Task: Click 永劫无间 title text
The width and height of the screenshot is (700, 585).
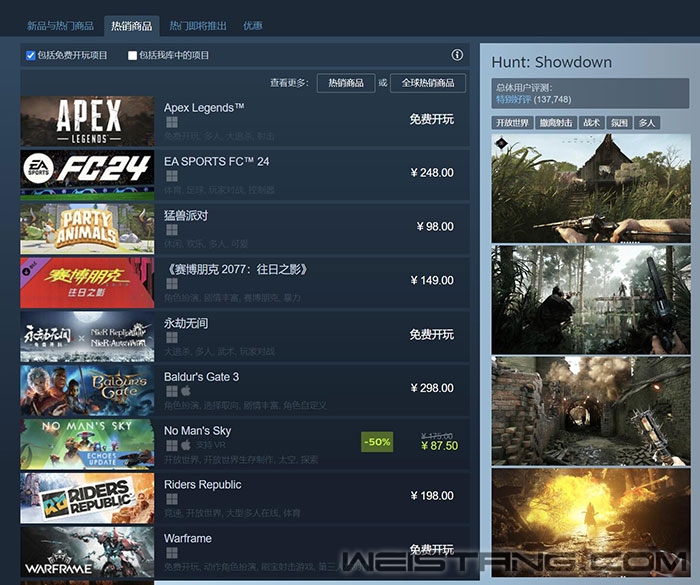Action: pyautogui.click(x=186, y=323)
